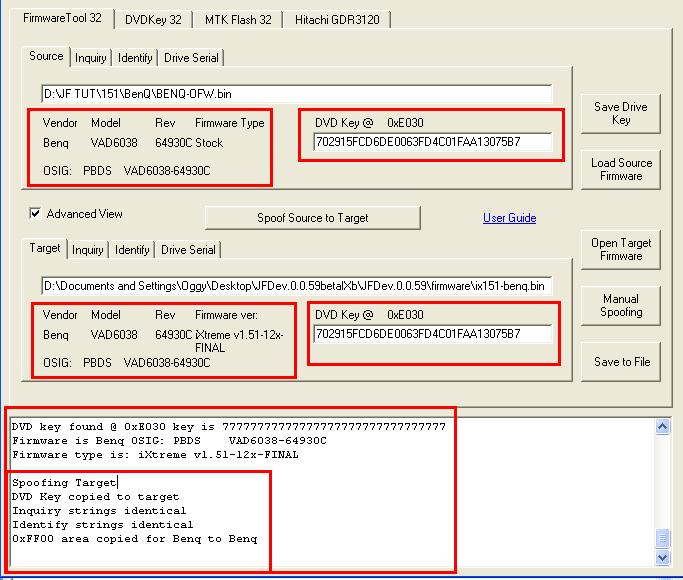Click the Save to File button
The image size is (683, 580).
coord(620,361)
